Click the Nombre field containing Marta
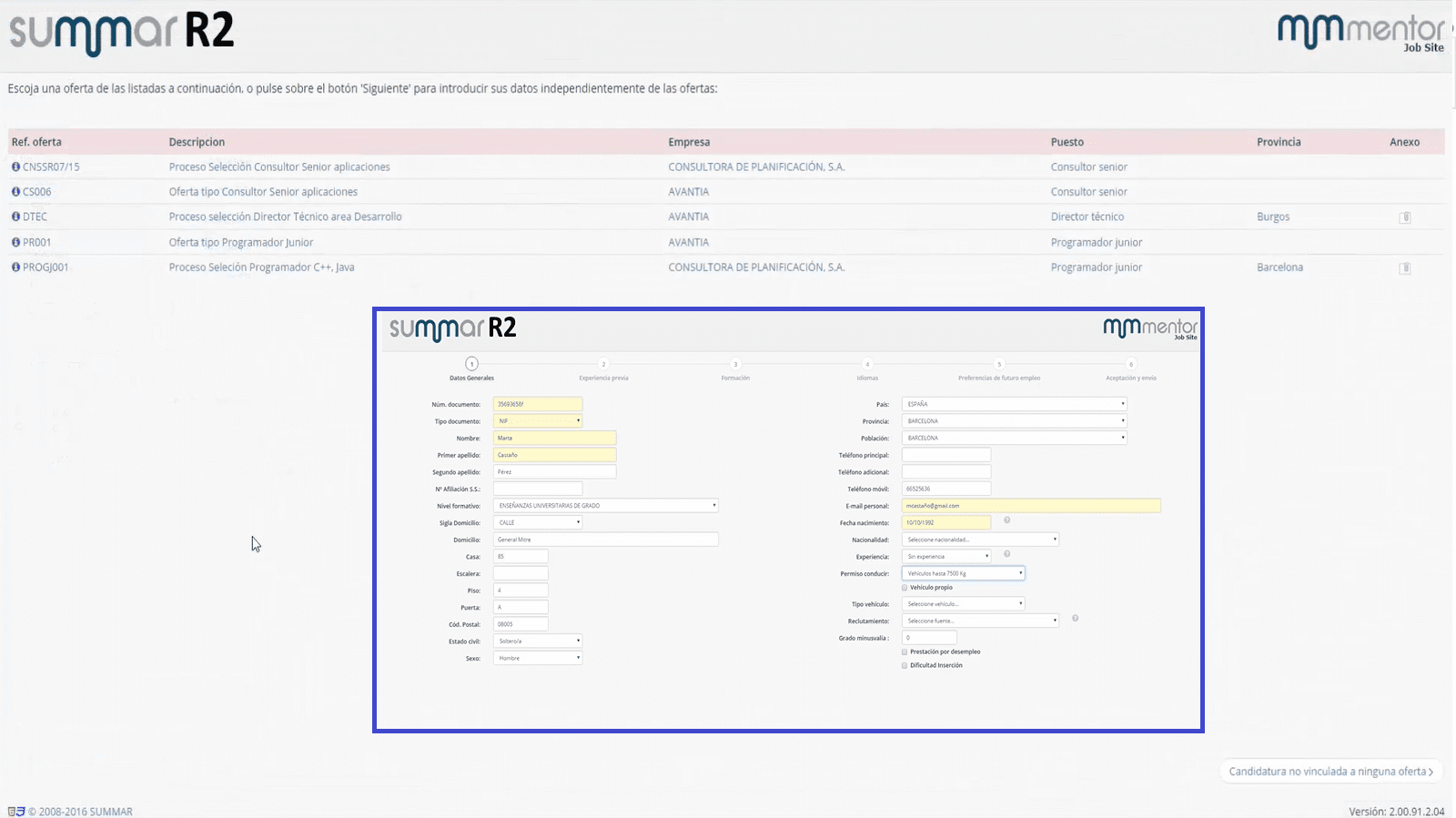The height and width of the screenshot is (818, 1456). pos(555,438)
